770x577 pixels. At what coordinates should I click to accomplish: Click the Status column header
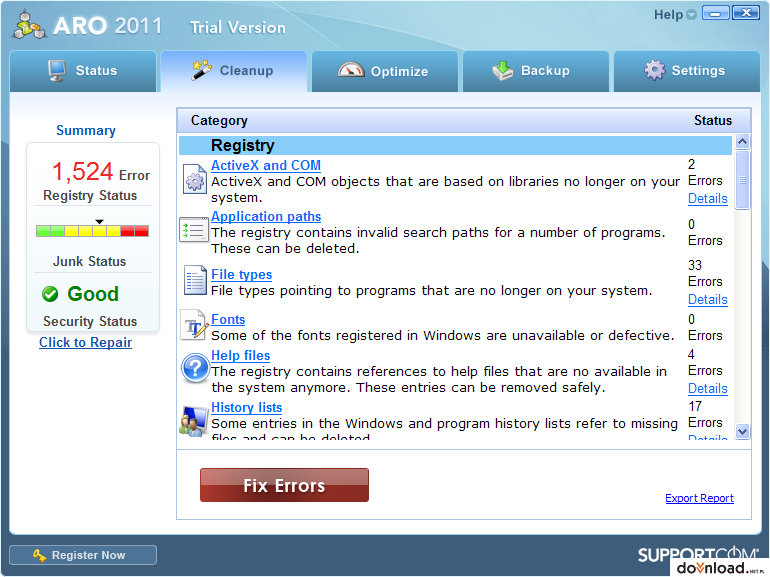pyautogui.click(x=713, y=121)
